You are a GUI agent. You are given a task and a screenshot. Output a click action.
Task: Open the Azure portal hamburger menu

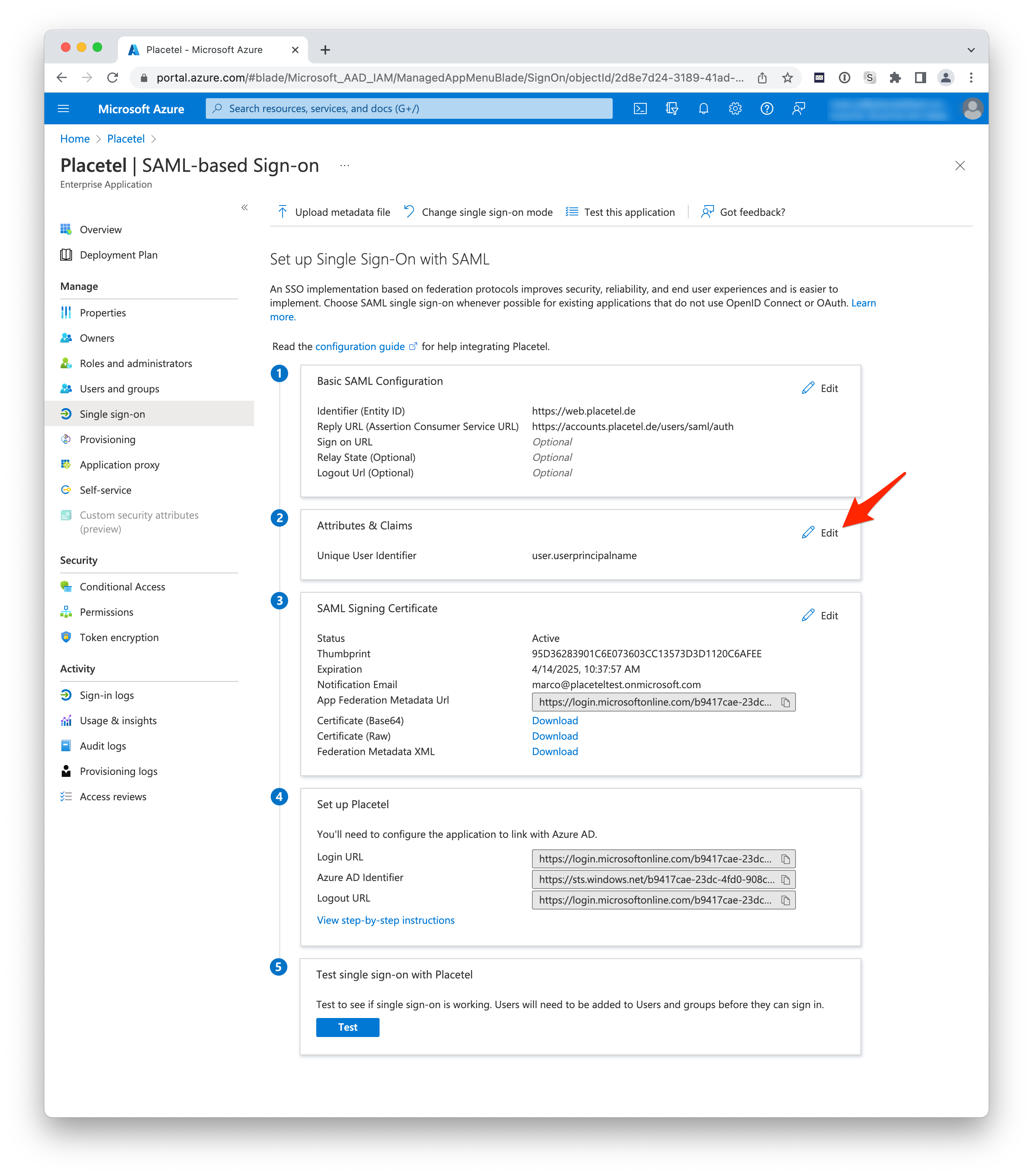[64, 109]
